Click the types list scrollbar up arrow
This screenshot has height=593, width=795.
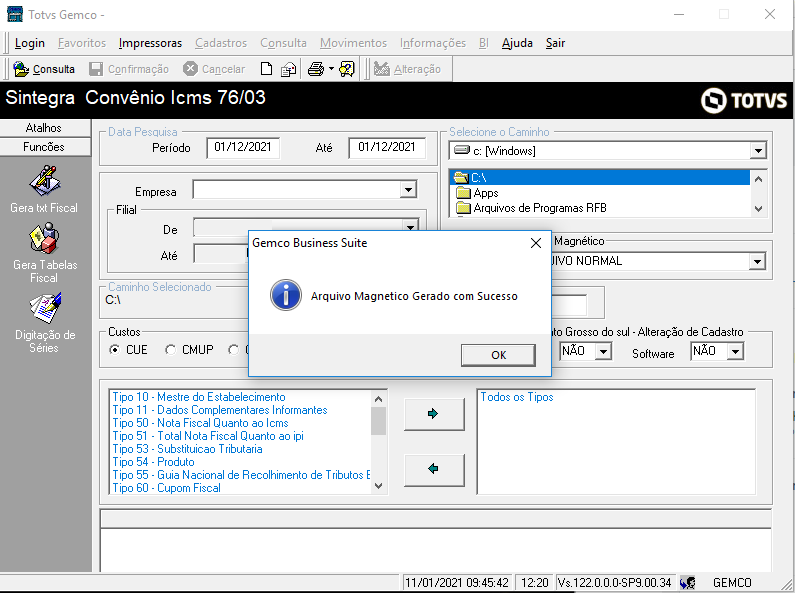pyautogui.click(x=378, y=399)
